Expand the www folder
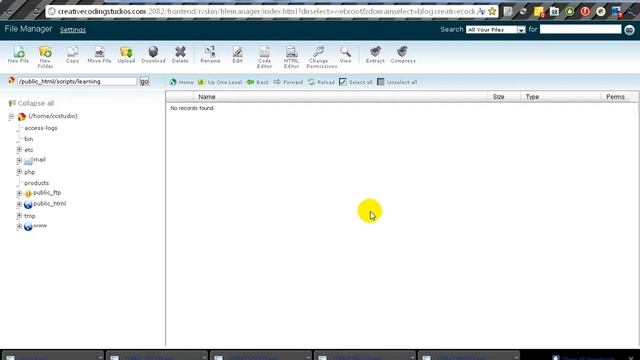Image resolution: width=640 pixels, height=360 pixels. (x=19, y=226)
